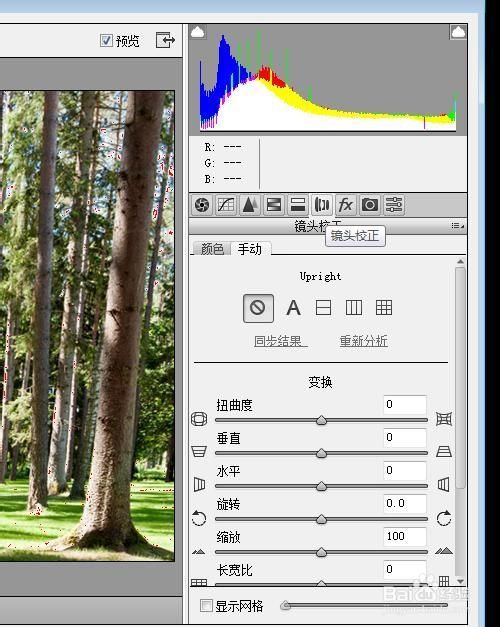500x627 pixels.
Task: Open the panel options flyout menu
Action: tap(458, 226)
